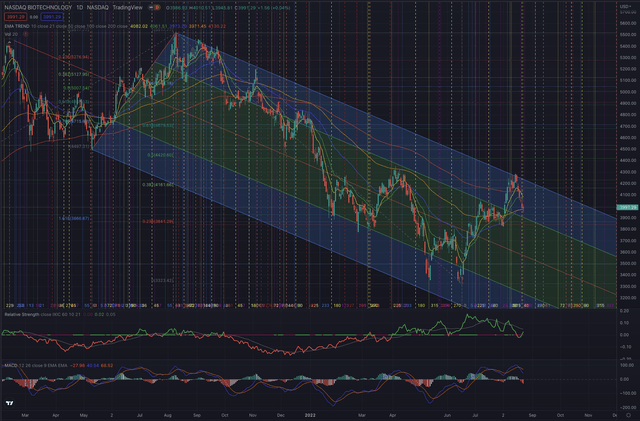Click the 2022 label on time axis
The height and width of the screenshot is (421, 640).
[x=310, y=415]
